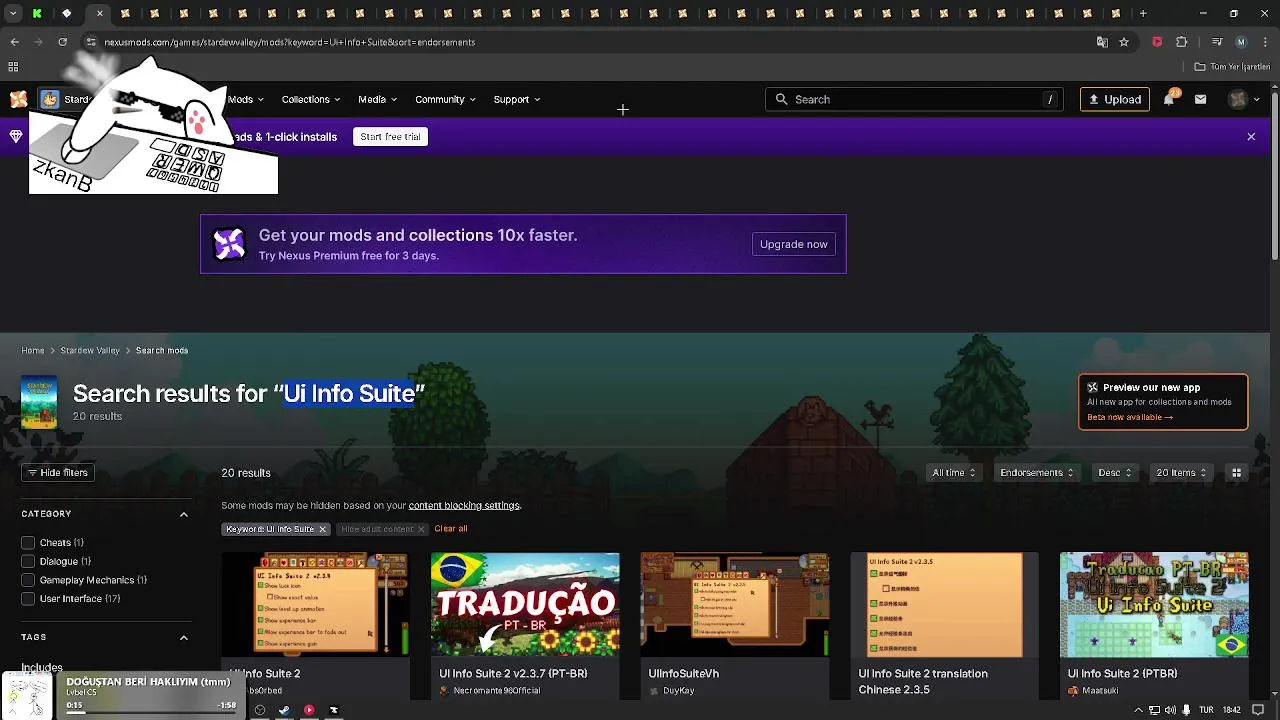
Task: Click the Upload button
Action: (x=1114, y=99)
